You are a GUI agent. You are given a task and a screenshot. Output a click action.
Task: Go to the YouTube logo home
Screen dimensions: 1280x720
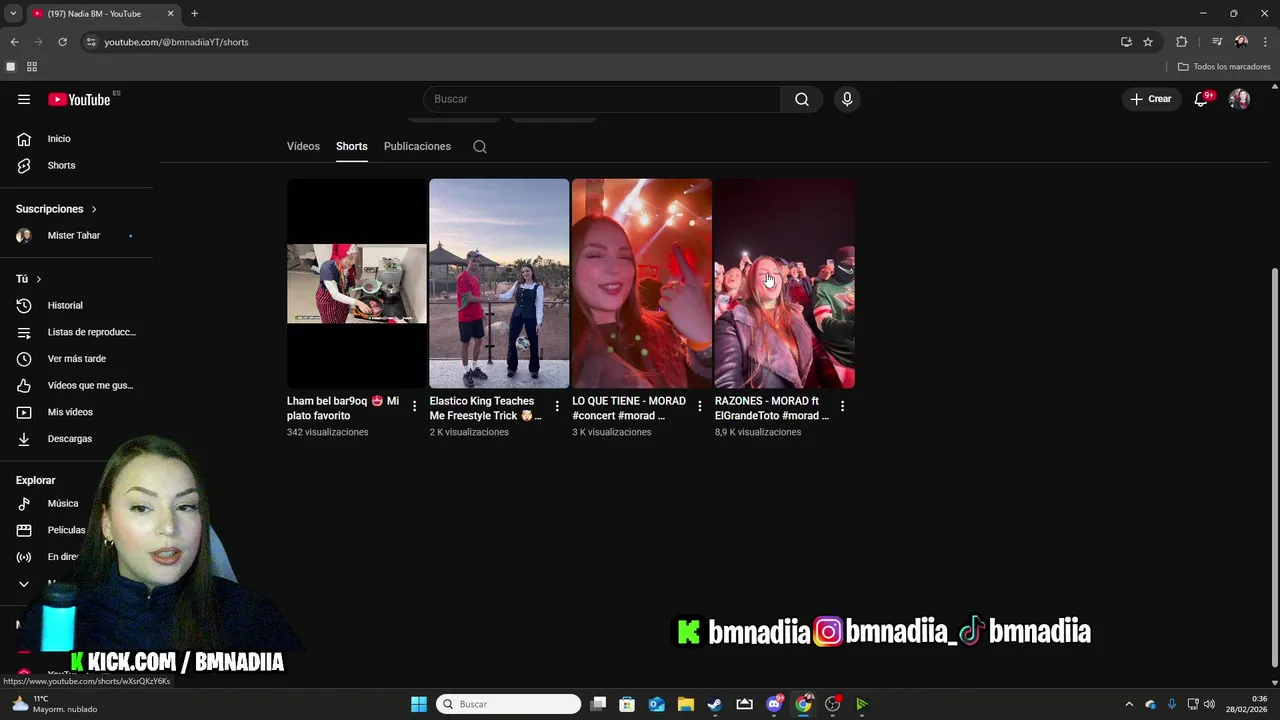click(80, 99)
